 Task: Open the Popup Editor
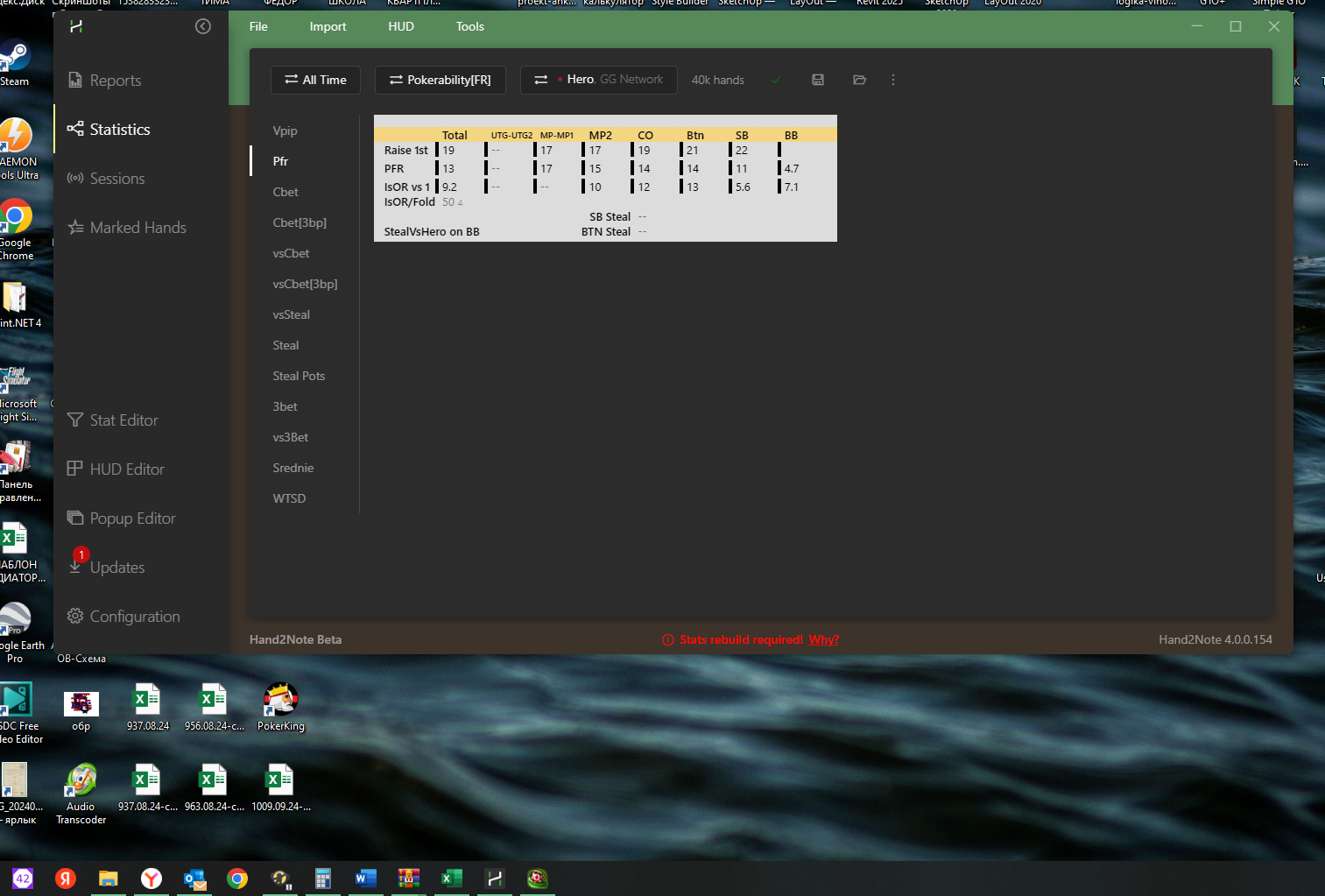pyautogui.click(x=122, y=518)
